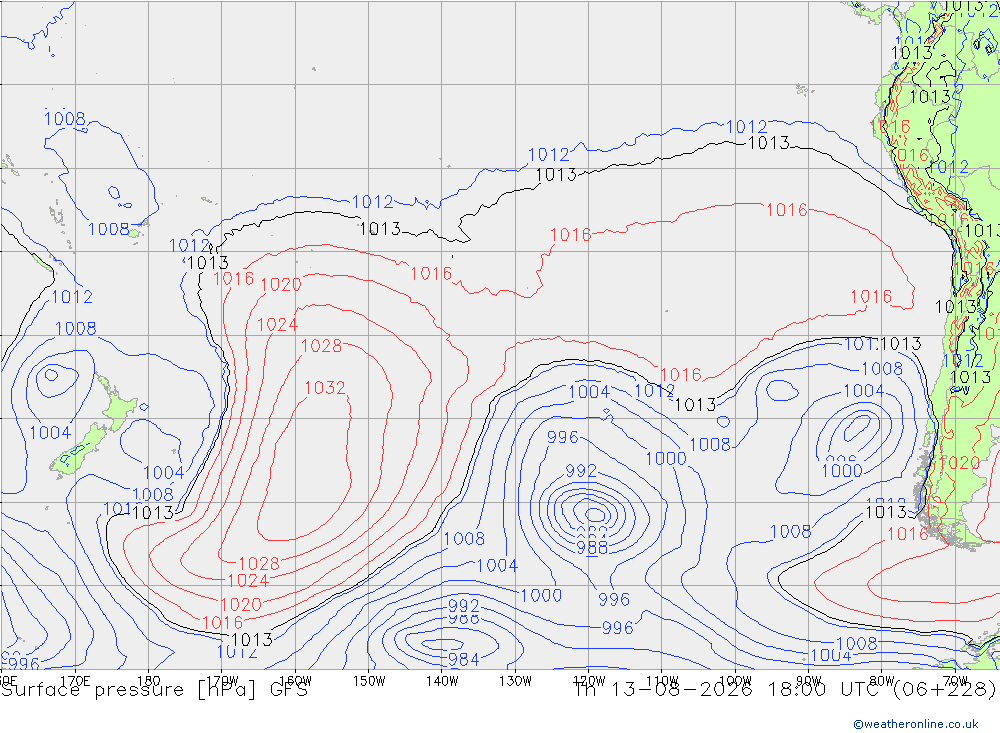Screen dimensions: 1000x733
Task: Click the 130W longitude axis label
Action: tap(515, 681)
